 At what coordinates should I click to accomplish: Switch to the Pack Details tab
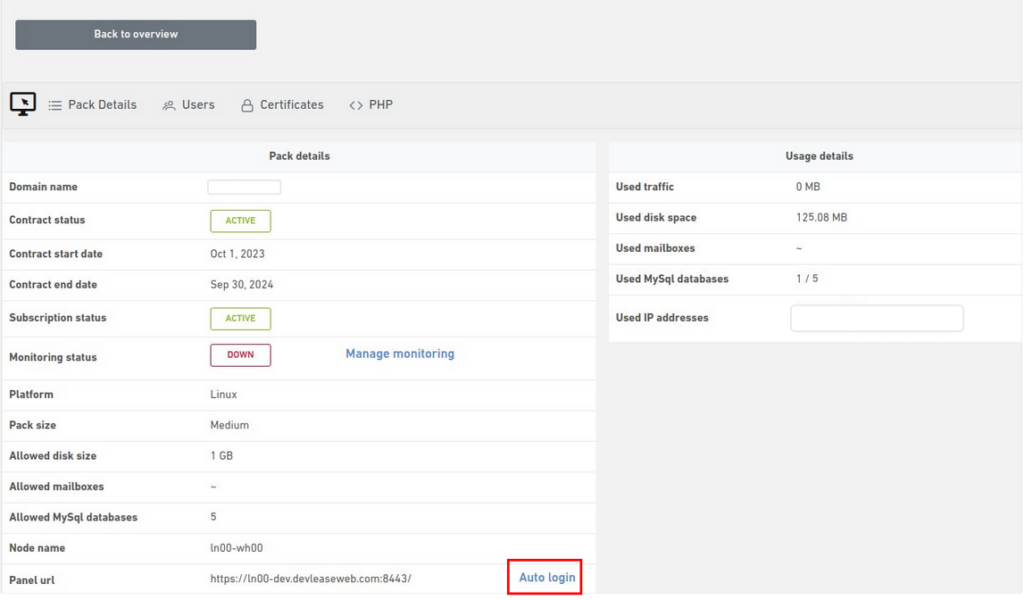[93, 105]
